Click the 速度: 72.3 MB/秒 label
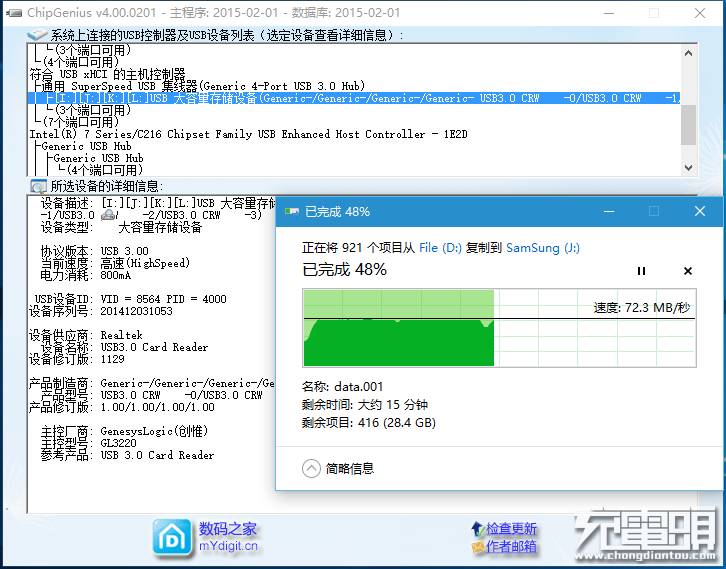The width and height of the screenshot is (726, 569). pos(642,307)
